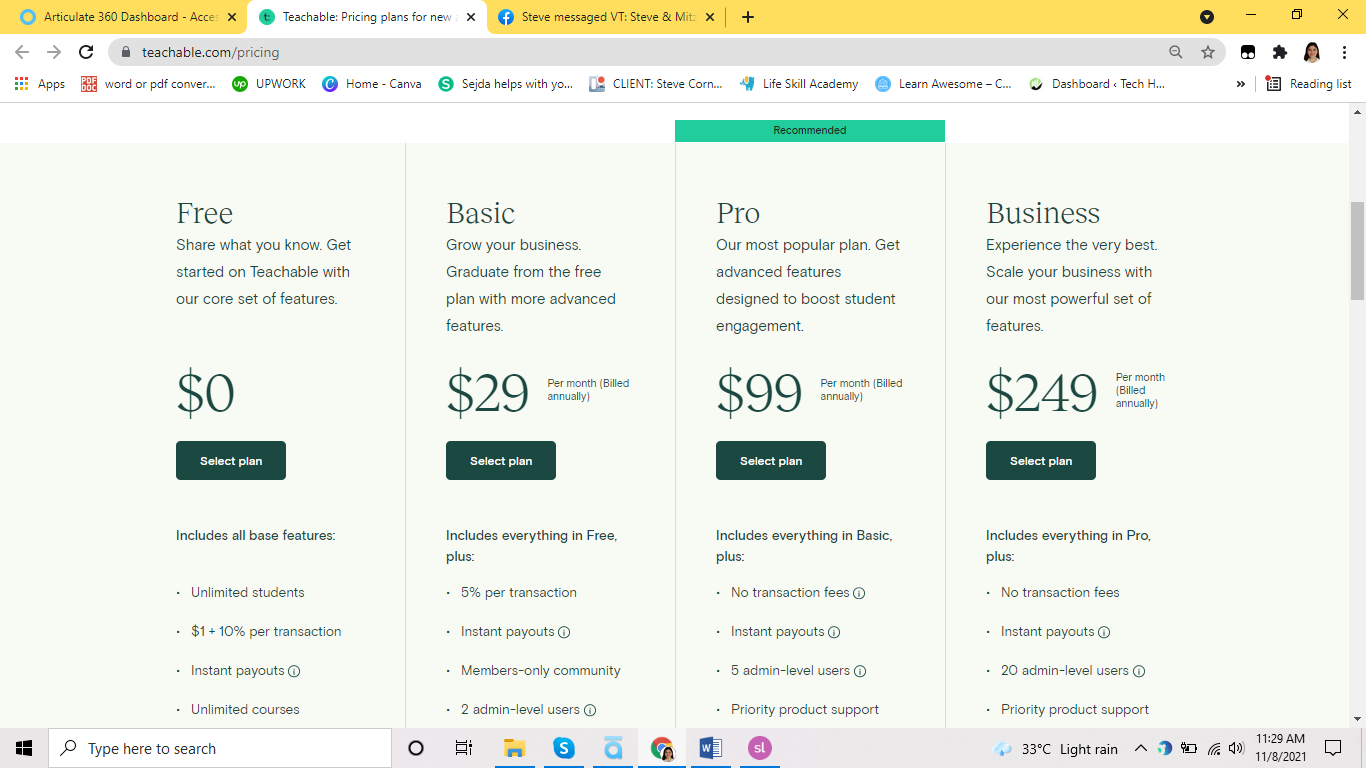
Task: Open the weather widget showing 33°C Light rain
Action: [1055, 748]
